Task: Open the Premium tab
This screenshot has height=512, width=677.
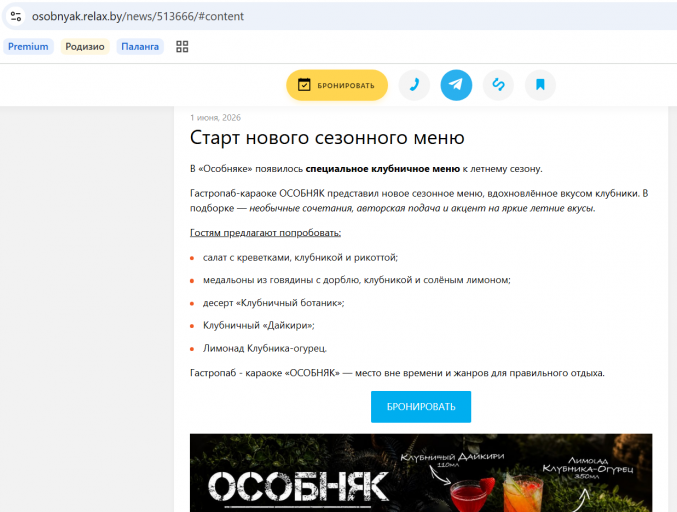Action: 28,47
